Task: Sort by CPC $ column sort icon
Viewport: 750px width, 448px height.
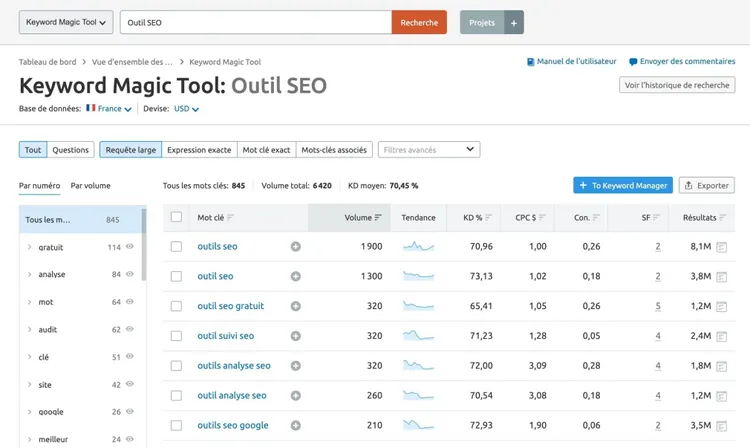Action: coord(542,218)
